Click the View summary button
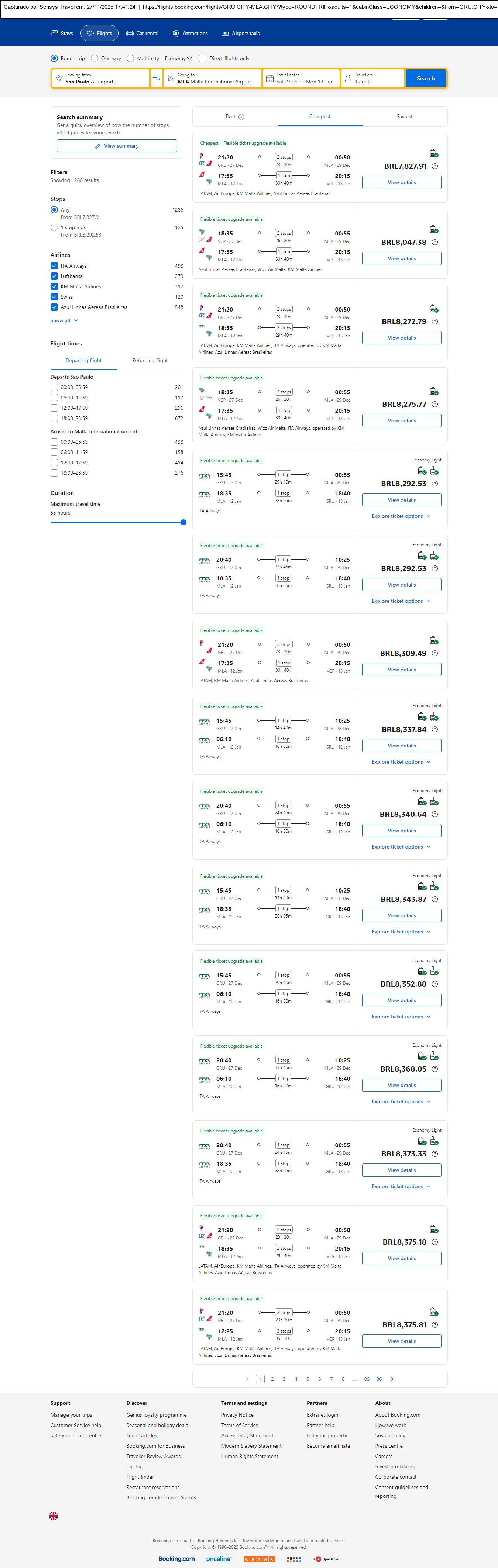Image resolution: width=498 pixels, height=1568 pixels. pyautogui.click(x=117, y=146)
